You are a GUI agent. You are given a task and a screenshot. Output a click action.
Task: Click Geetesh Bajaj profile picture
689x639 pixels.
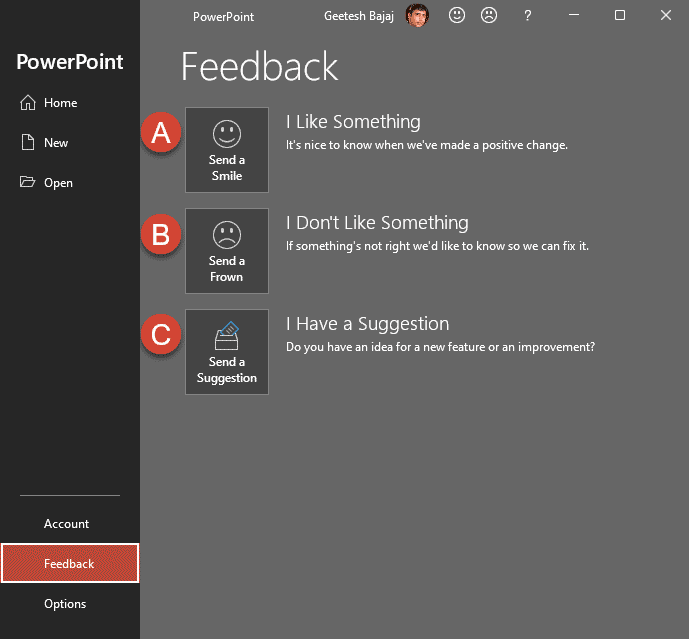(x=417, y=15)
